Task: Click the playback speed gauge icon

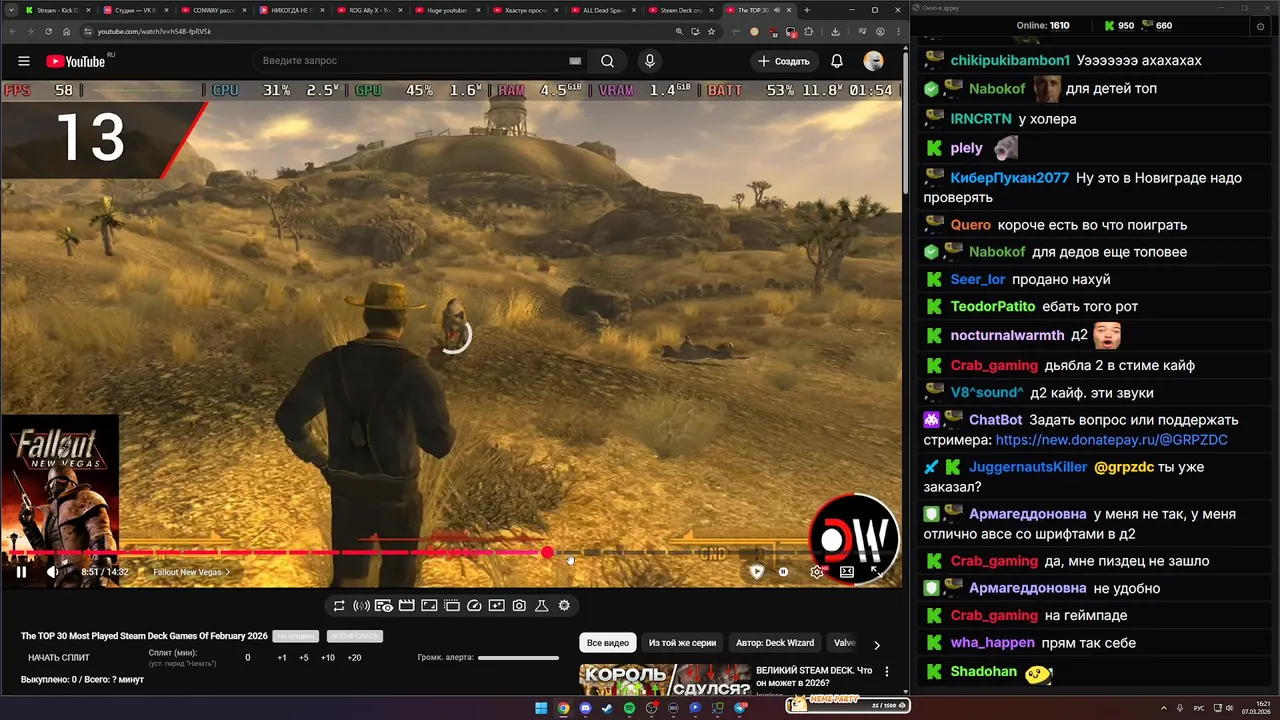Action: coord(474,606)
